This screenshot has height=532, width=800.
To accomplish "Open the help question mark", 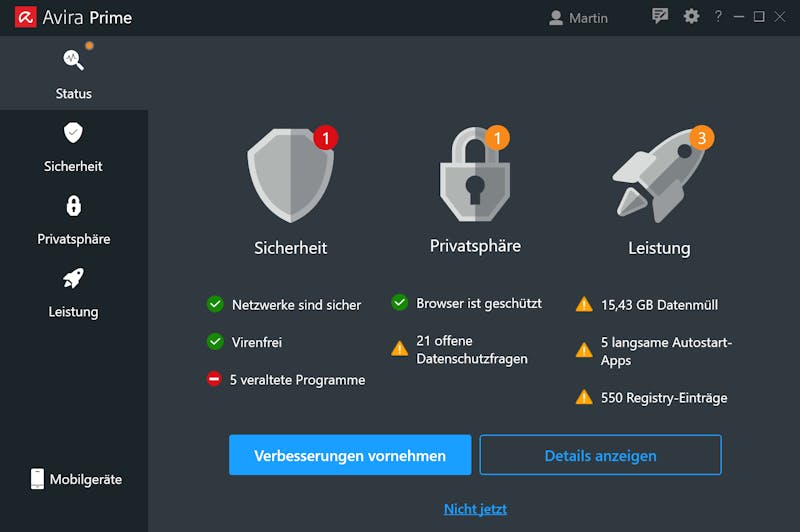I will coord(718,16).
